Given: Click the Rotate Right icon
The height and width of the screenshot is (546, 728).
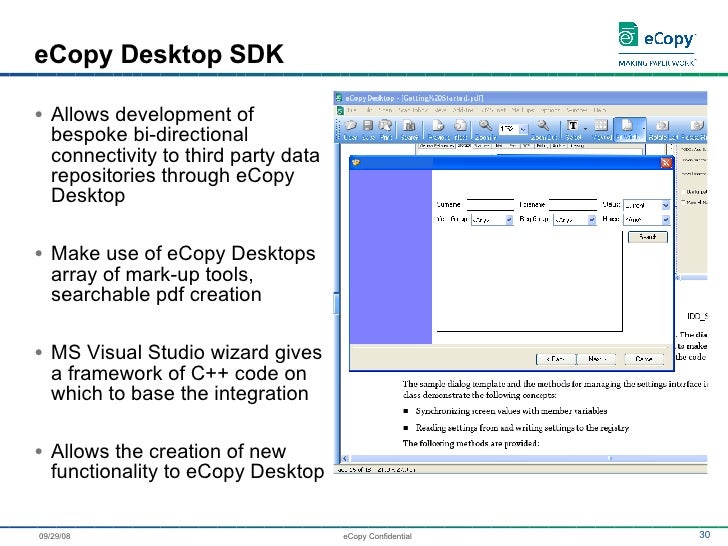Looking at the screenshot, I should [x=695, y=130].
